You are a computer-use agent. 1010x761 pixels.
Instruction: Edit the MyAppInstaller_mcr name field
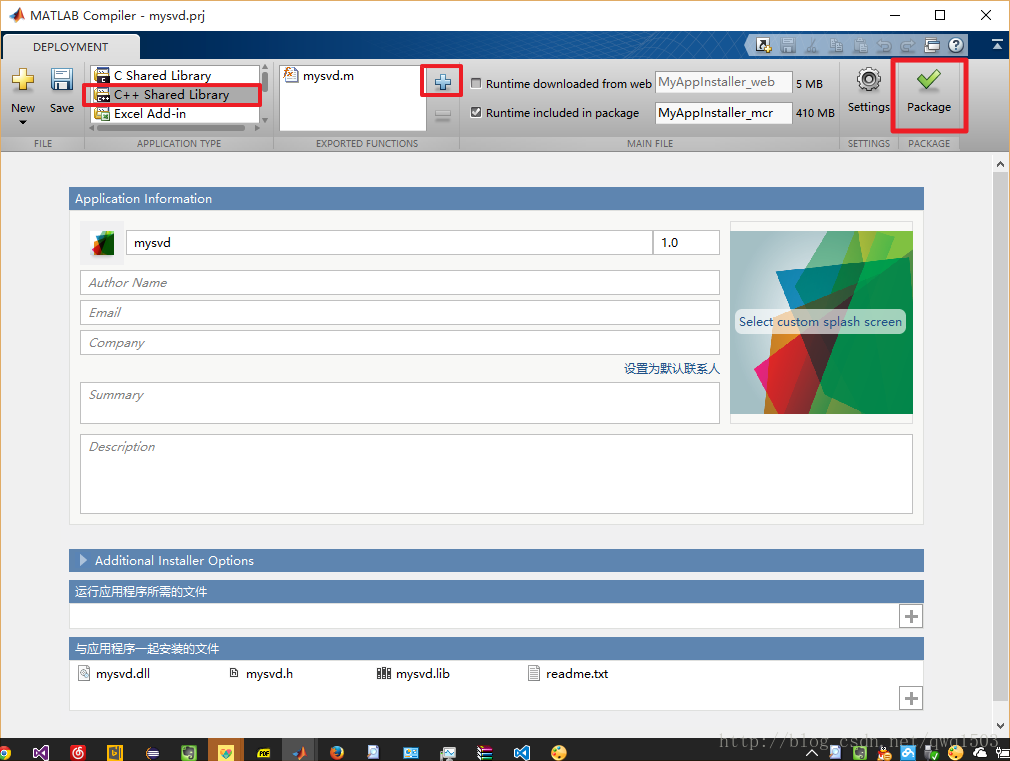click(723, 113)
